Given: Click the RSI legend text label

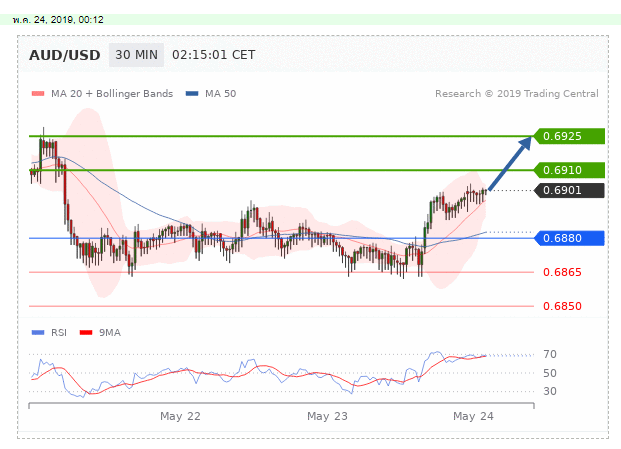Looking at the screenshot, I should point(59,333).
